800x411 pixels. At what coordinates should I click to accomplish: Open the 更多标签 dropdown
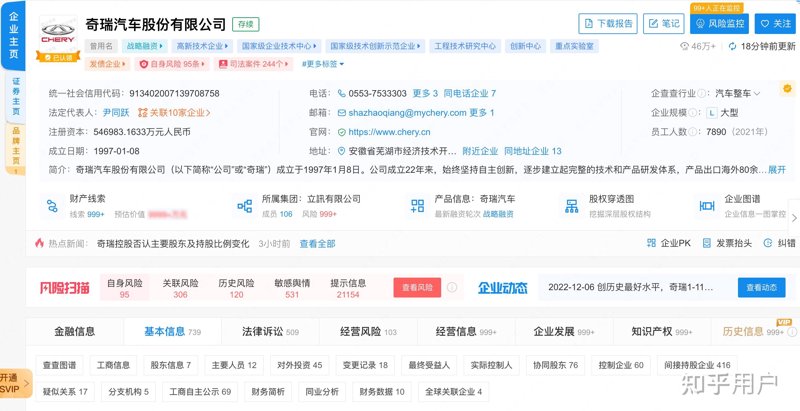coord(323,64)
